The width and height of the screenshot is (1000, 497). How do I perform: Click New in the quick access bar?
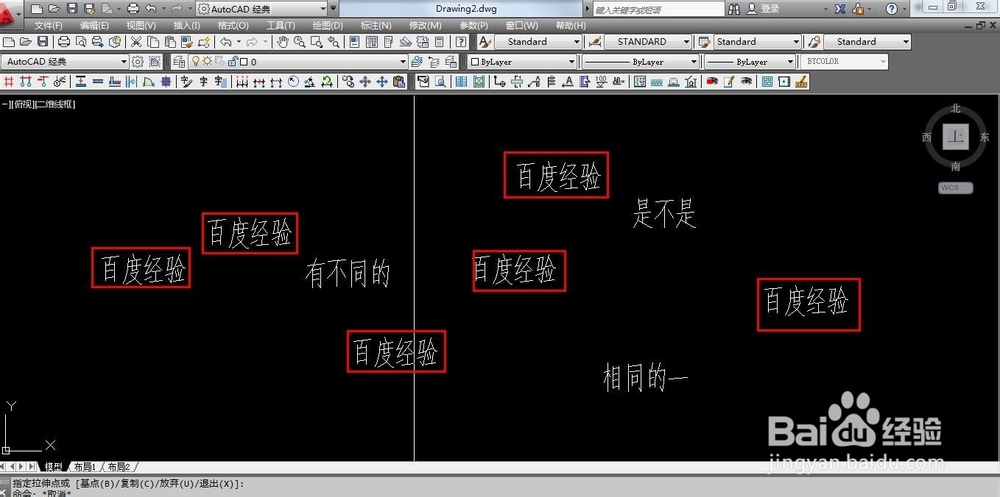click(x=36, y=9)
